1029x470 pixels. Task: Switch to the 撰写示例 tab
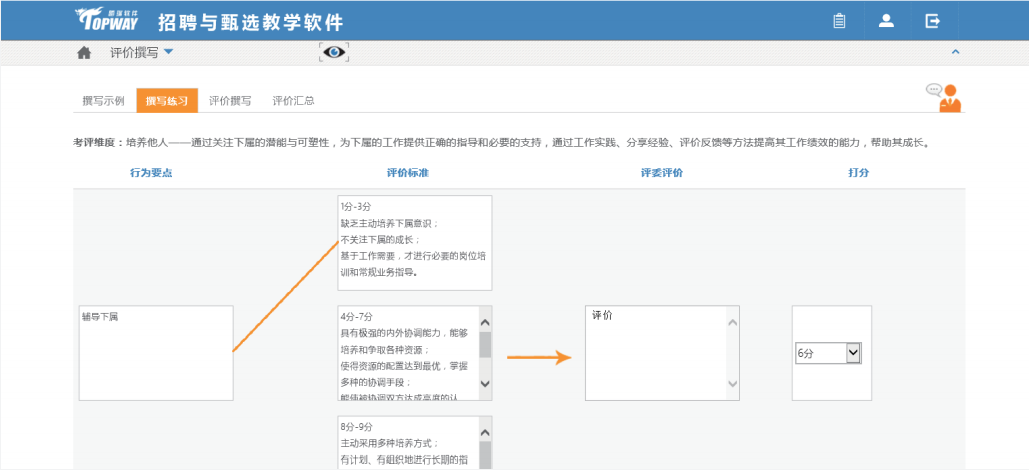(x=103, y=101)
